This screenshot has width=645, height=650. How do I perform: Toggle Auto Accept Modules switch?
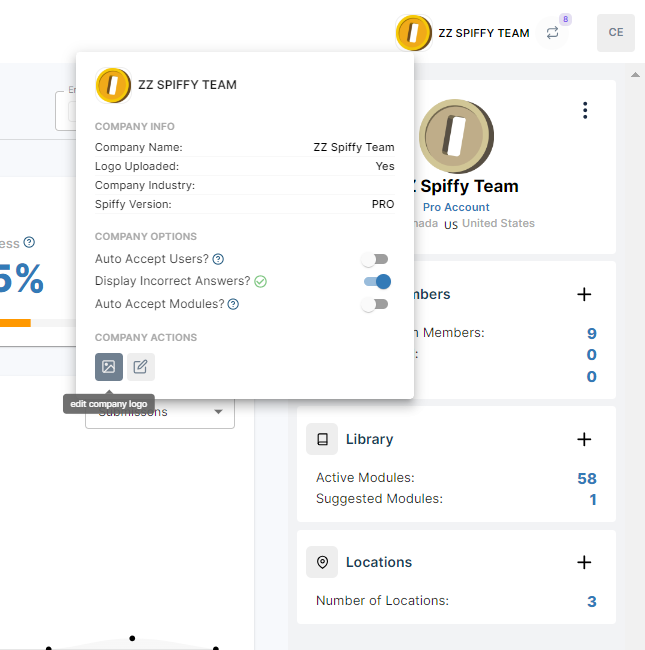(374, 305)
